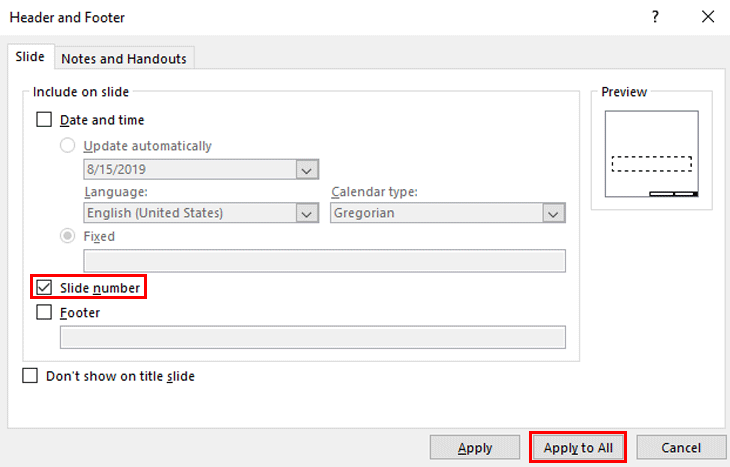730x467 pixels.
Task: Click the Cancel button
Action: click(x=681, y=448)
